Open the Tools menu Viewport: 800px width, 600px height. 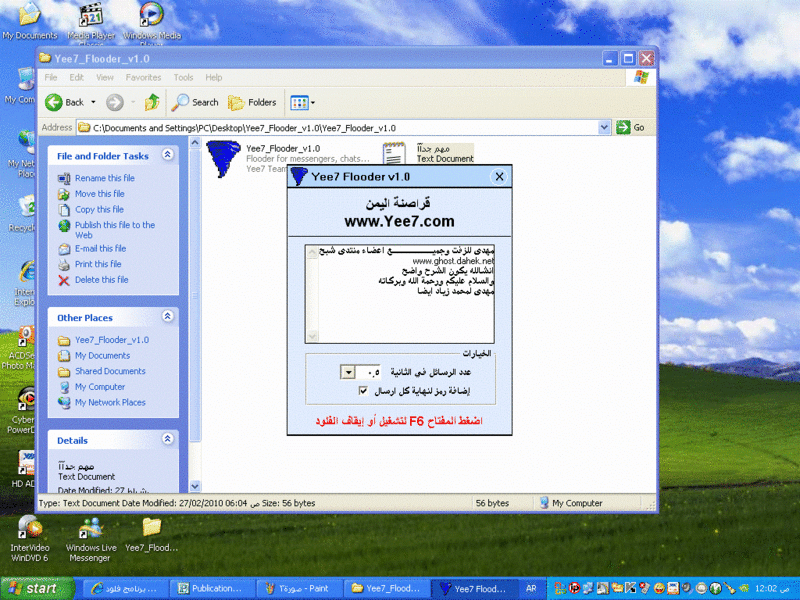tap(183, 78)
